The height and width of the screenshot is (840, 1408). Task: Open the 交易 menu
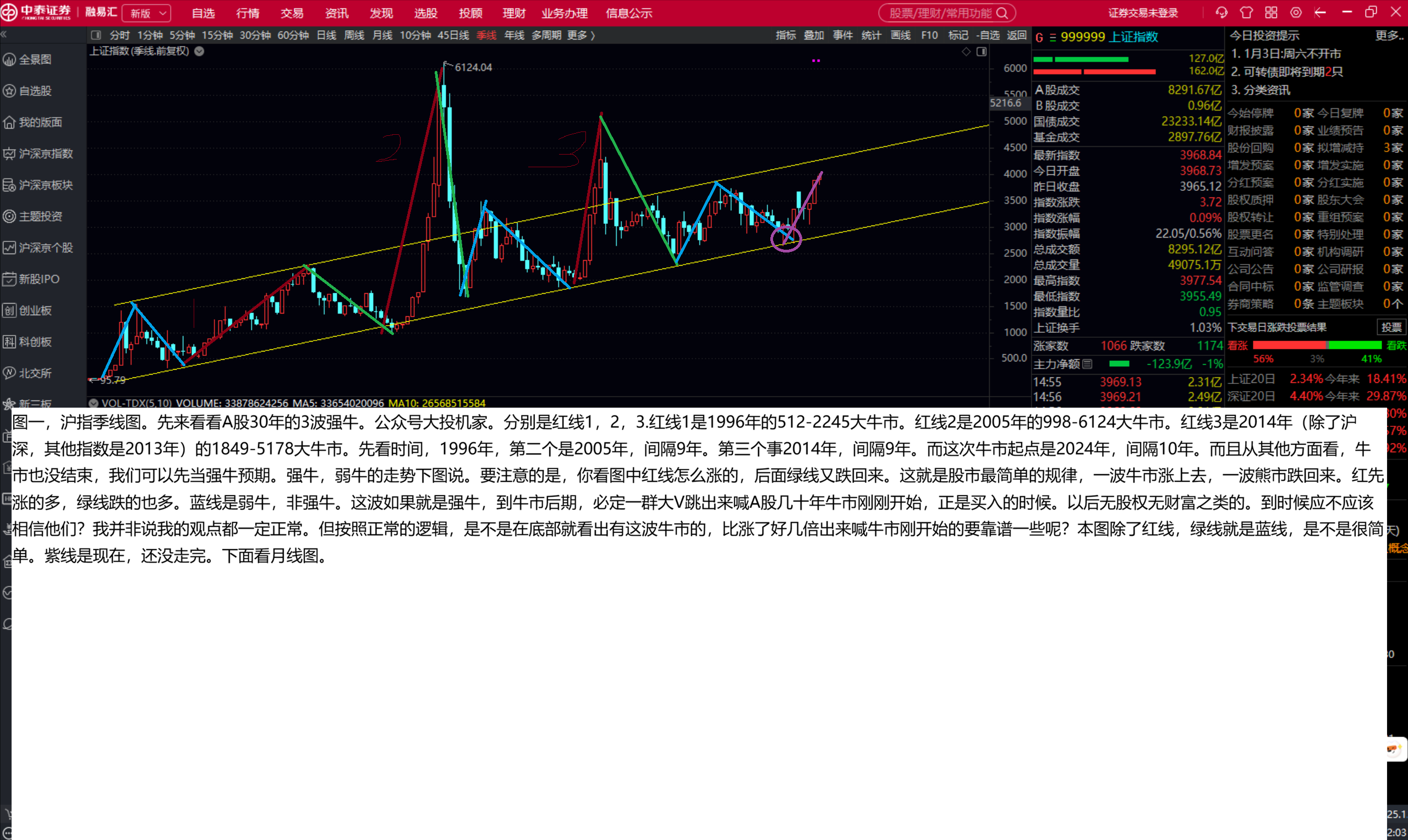coord(292,13)
